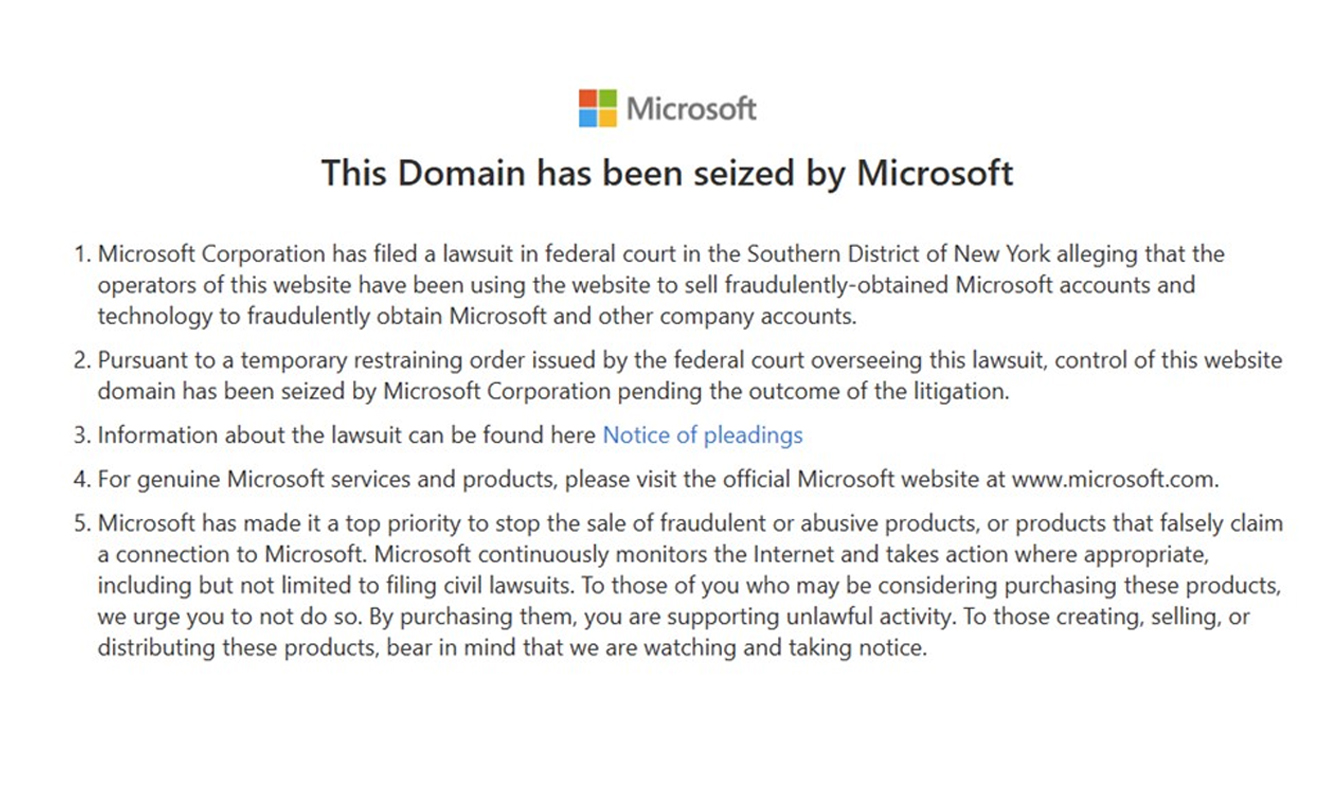Select the list number 3 marker
1342x801 pixels.
pos(82,435)
